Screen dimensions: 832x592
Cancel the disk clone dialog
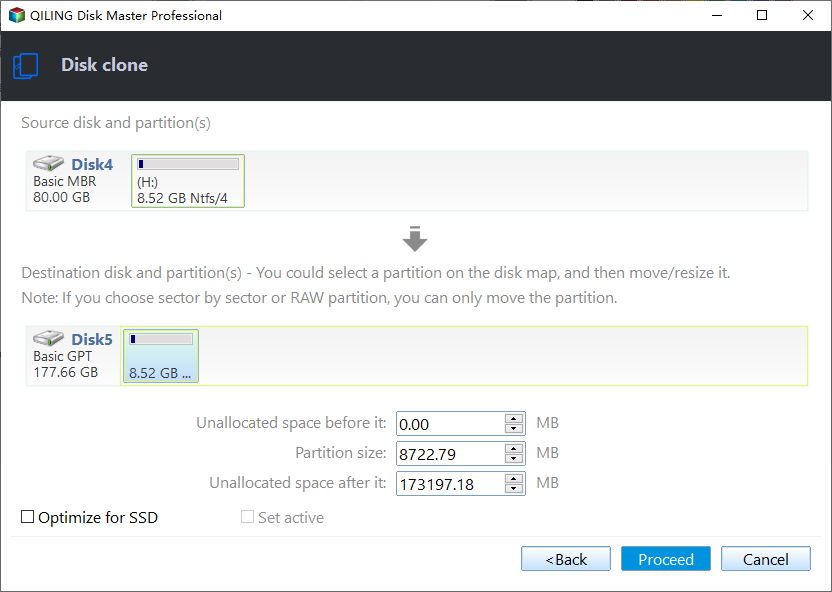(766, 559)
